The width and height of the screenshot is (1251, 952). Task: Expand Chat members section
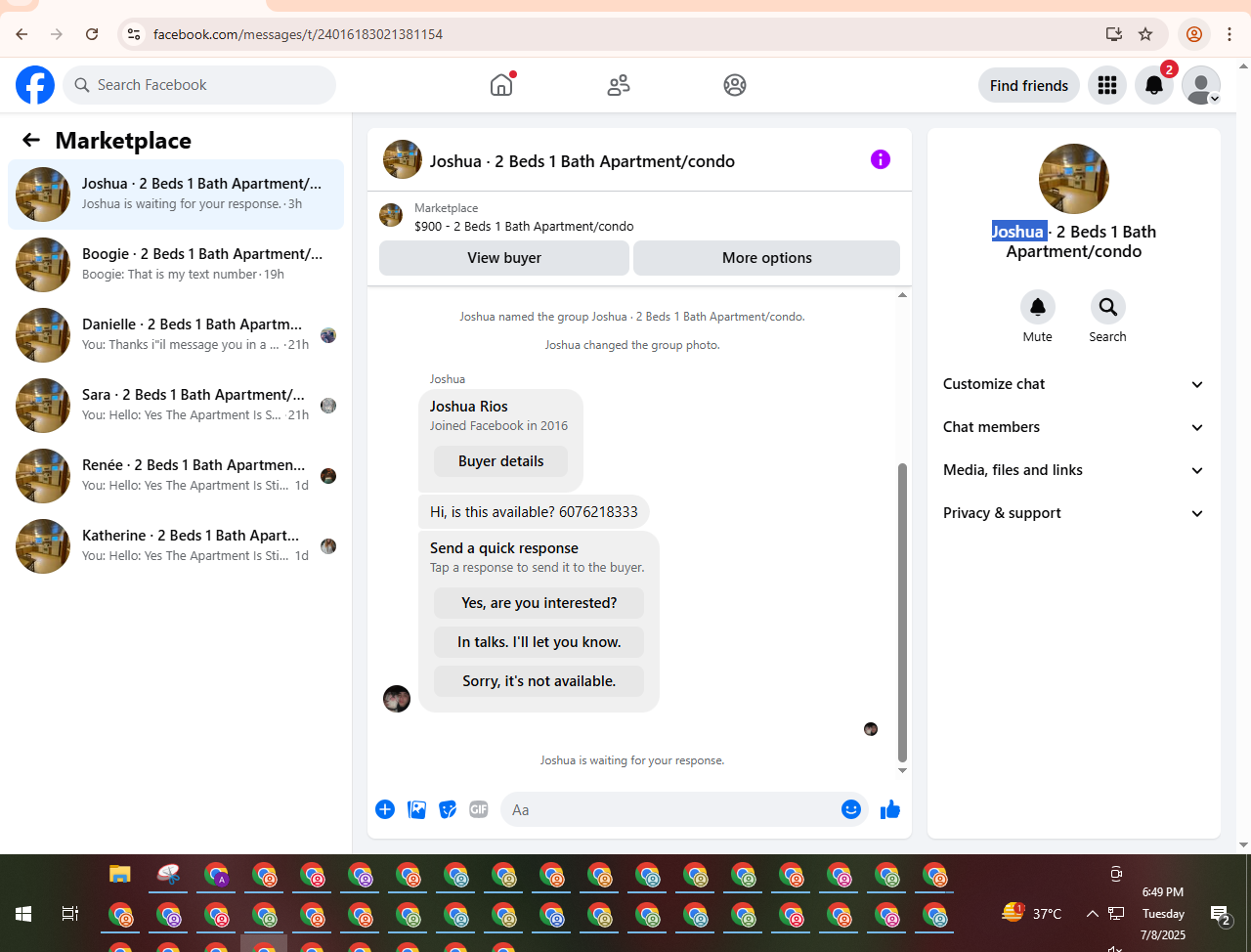1073,427
